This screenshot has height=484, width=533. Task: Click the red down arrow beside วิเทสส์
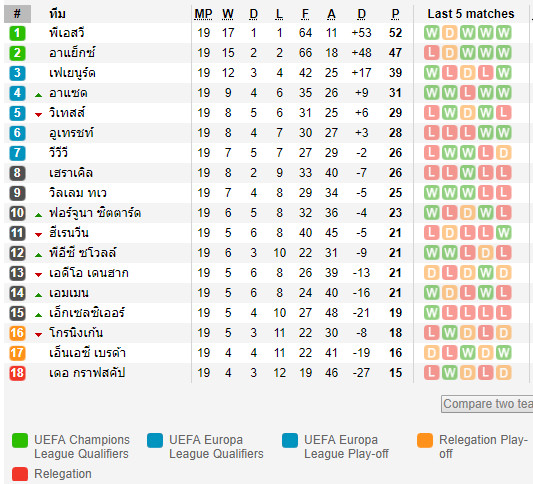(x=38, y=115)
